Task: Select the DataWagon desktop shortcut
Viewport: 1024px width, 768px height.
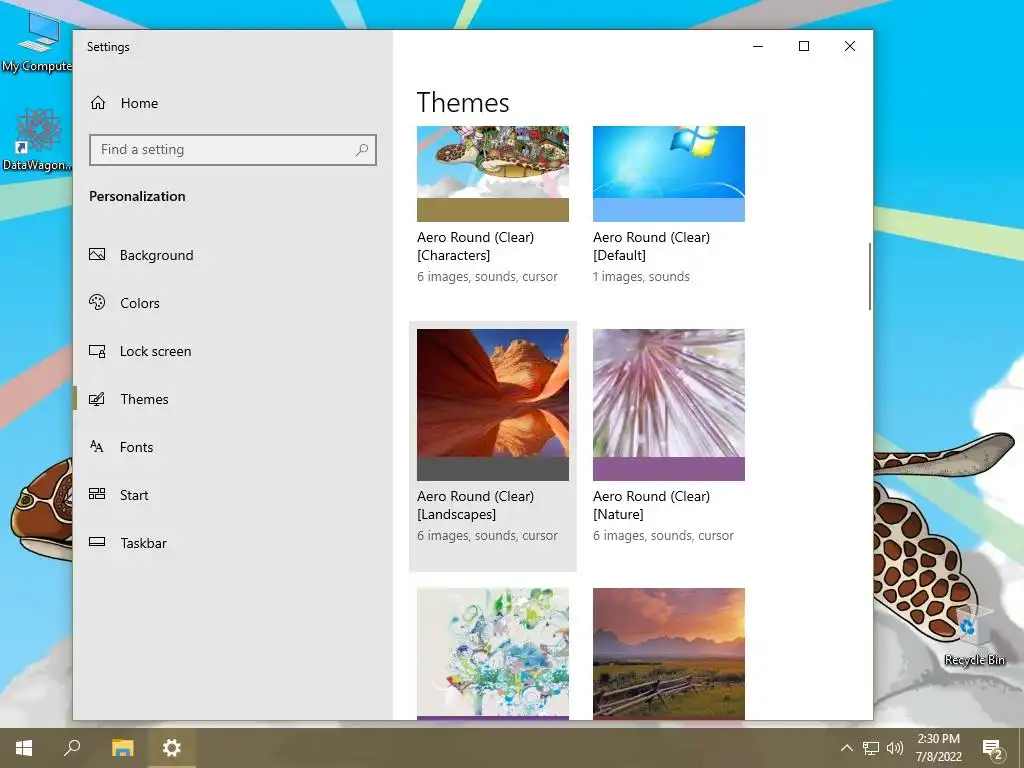Action: [x=37, y=140]
